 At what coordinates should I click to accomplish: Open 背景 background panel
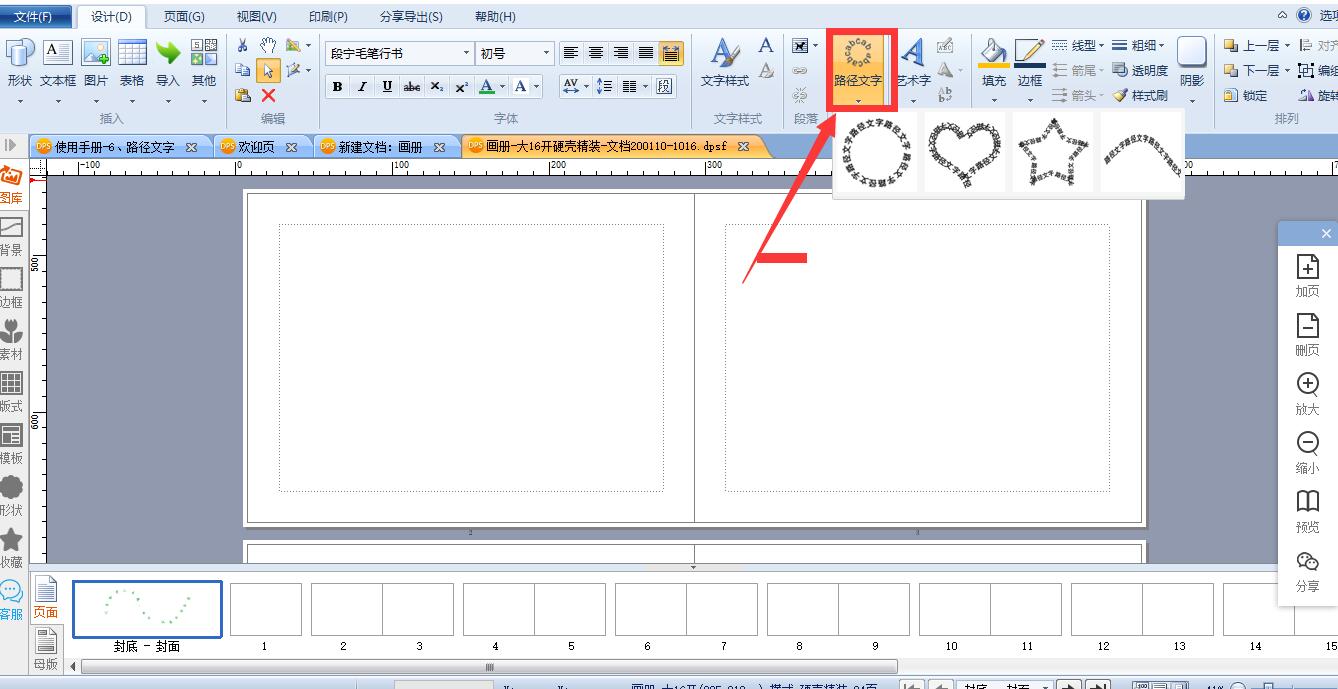click(11, 237)
